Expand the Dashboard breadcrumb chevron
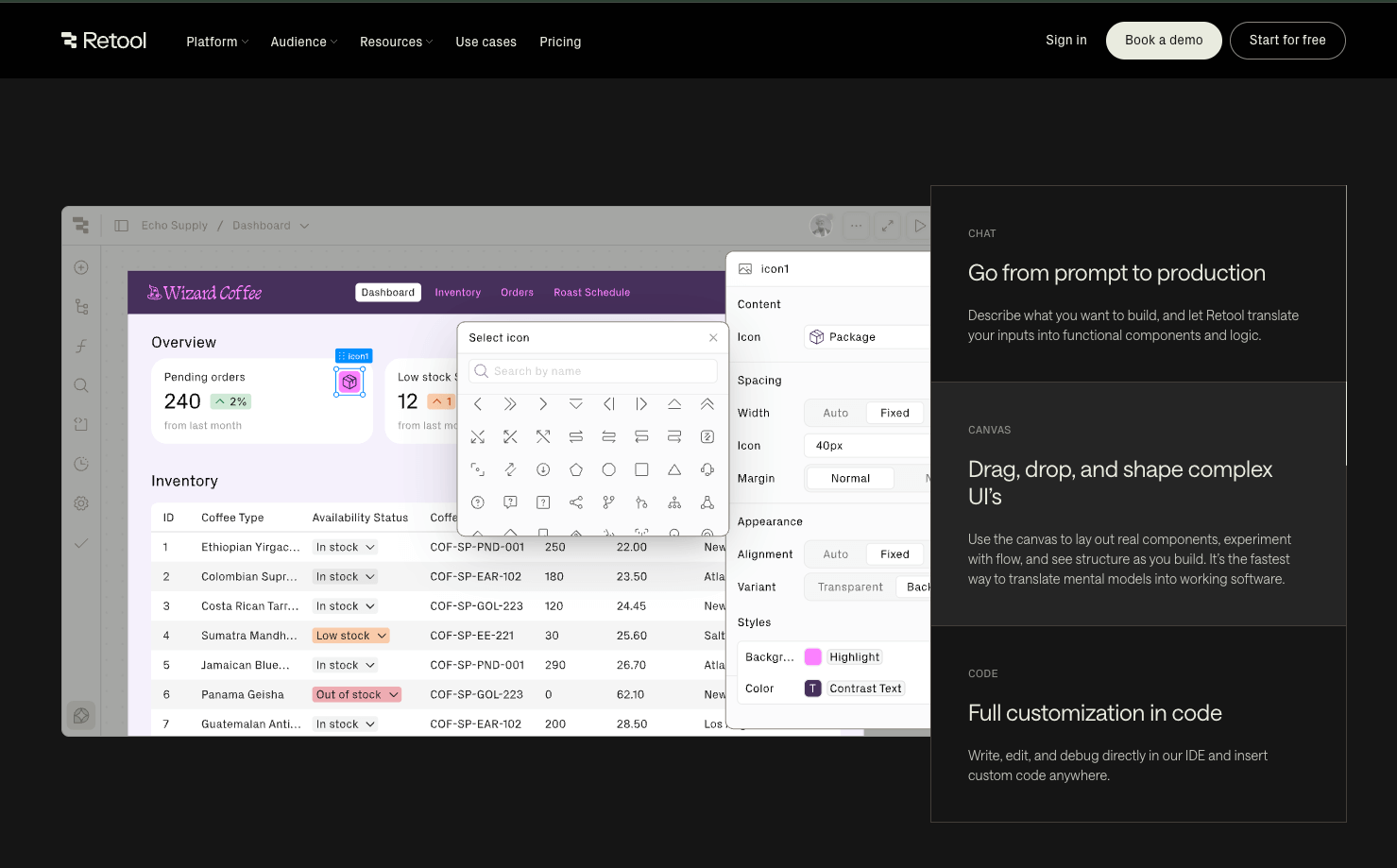The height and width of the screenshot is (868, 1397). click(304, 225)
